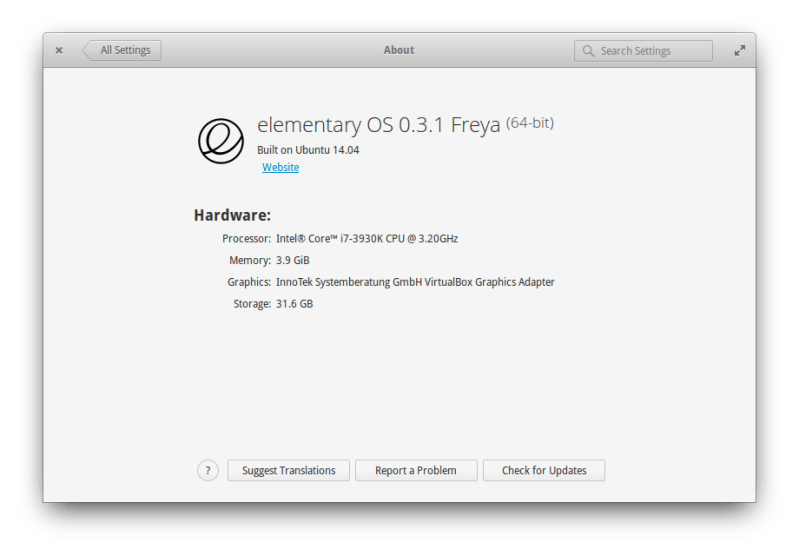Click the 'Storage:' label
Viewport: 799px width, 556px height.
click(252, 304)
